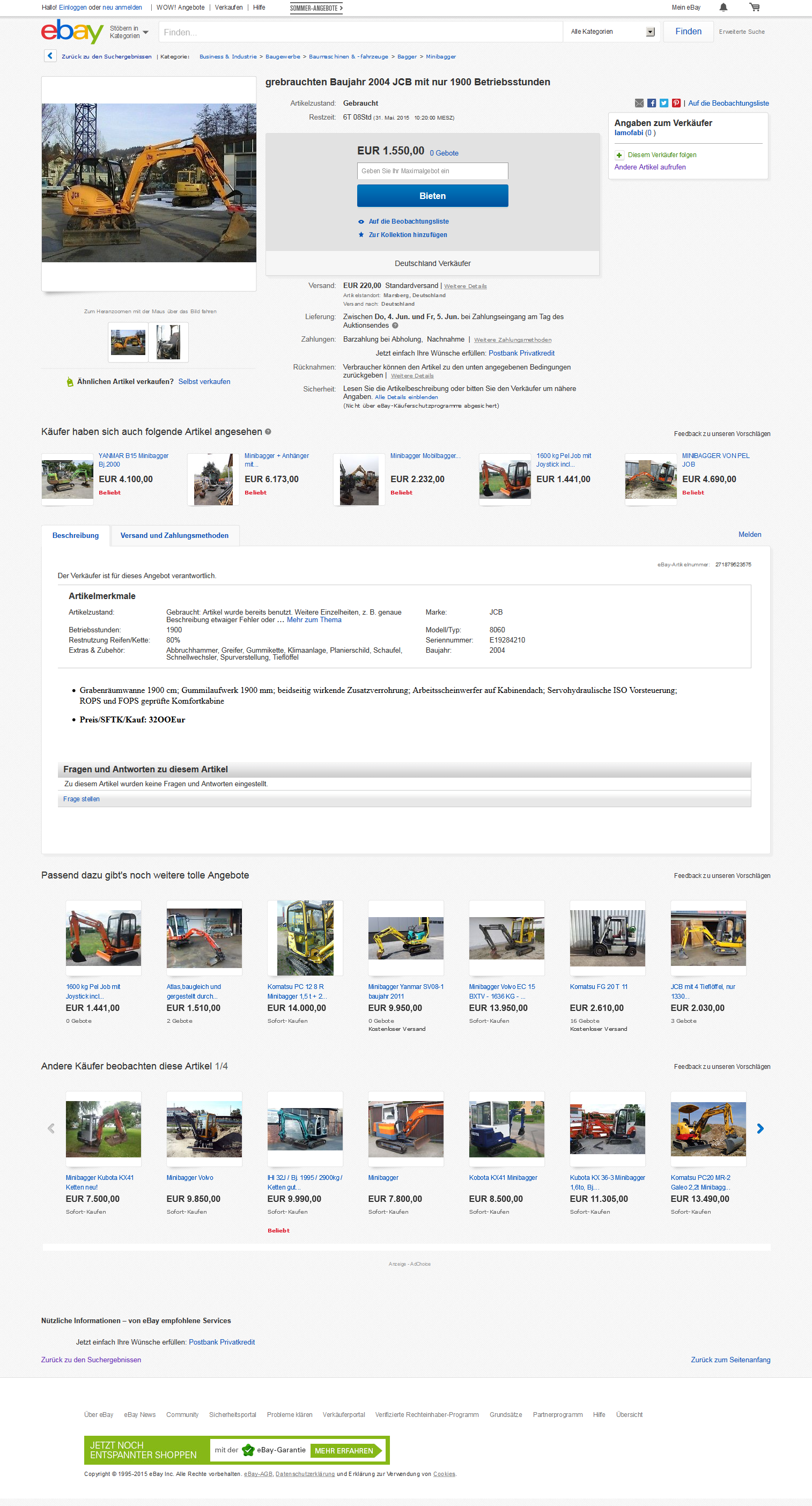Screen dimensions: 812x1506
Task: Click the Maximalgebot input field
Action: pos(433,171)
